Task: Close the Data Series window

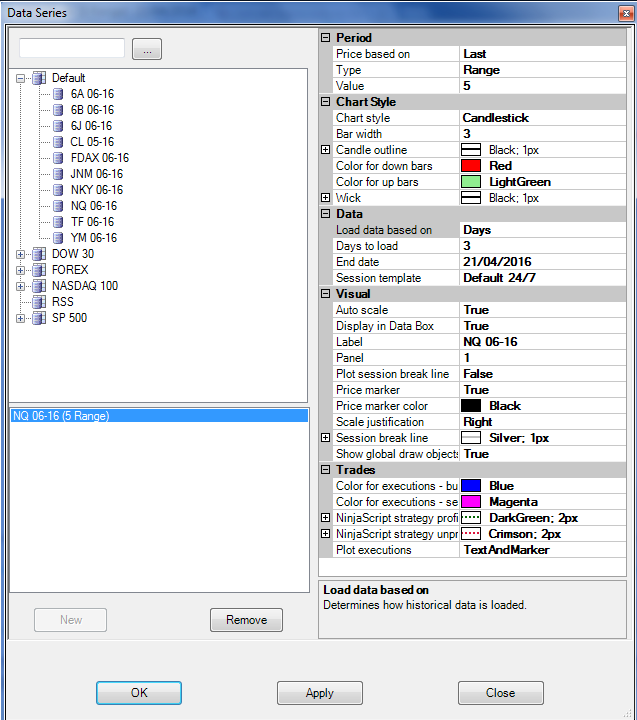Action: (x=626, y=13)
